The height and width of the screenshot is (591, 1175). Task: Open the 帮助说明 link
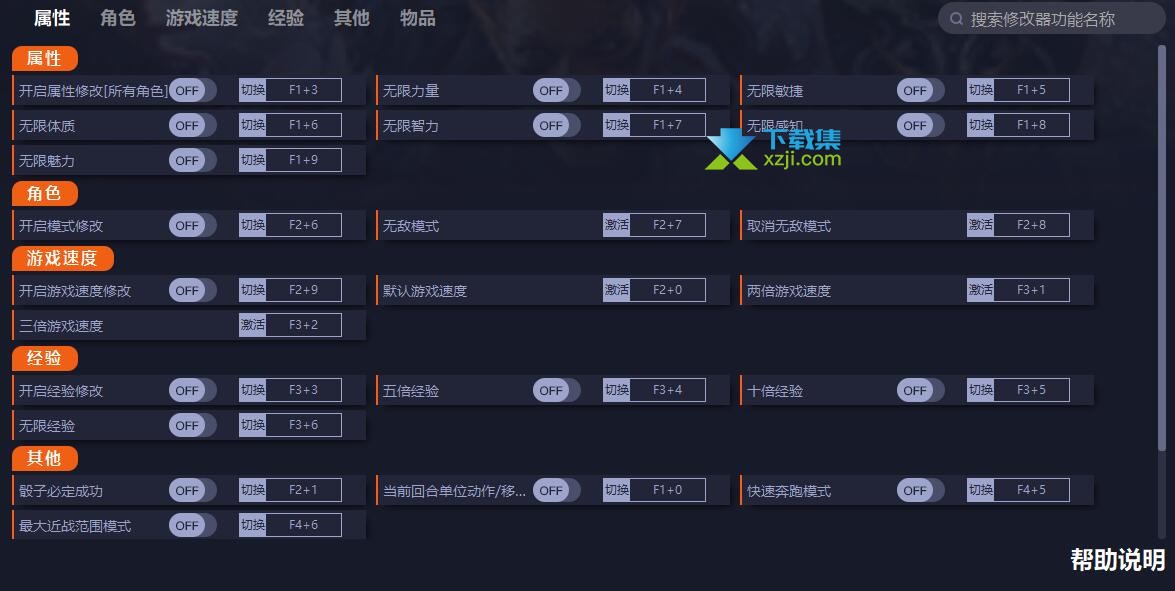[1117, 560]
